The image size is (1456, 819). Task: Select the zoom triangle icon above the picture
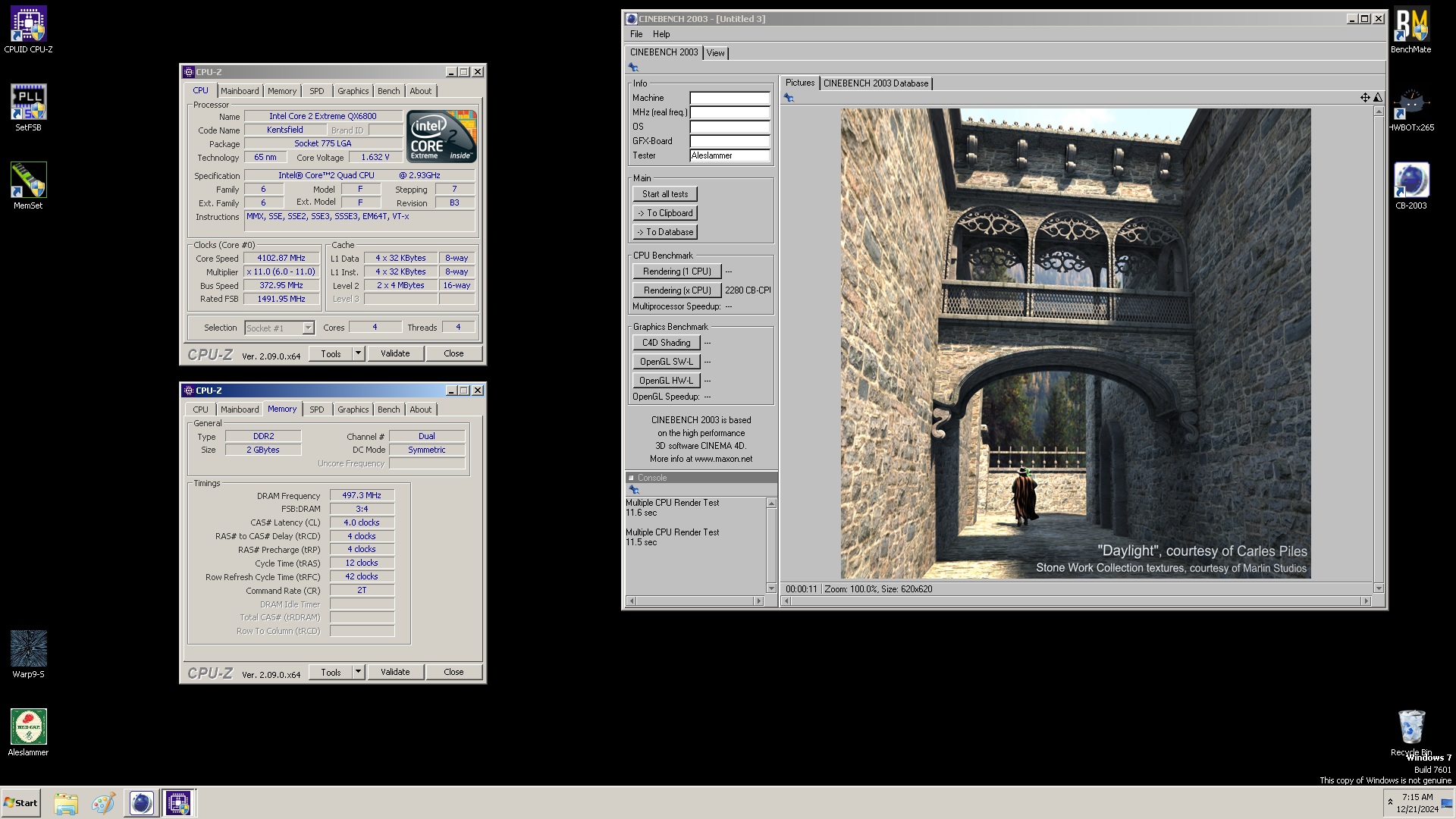coord(1378,97)
